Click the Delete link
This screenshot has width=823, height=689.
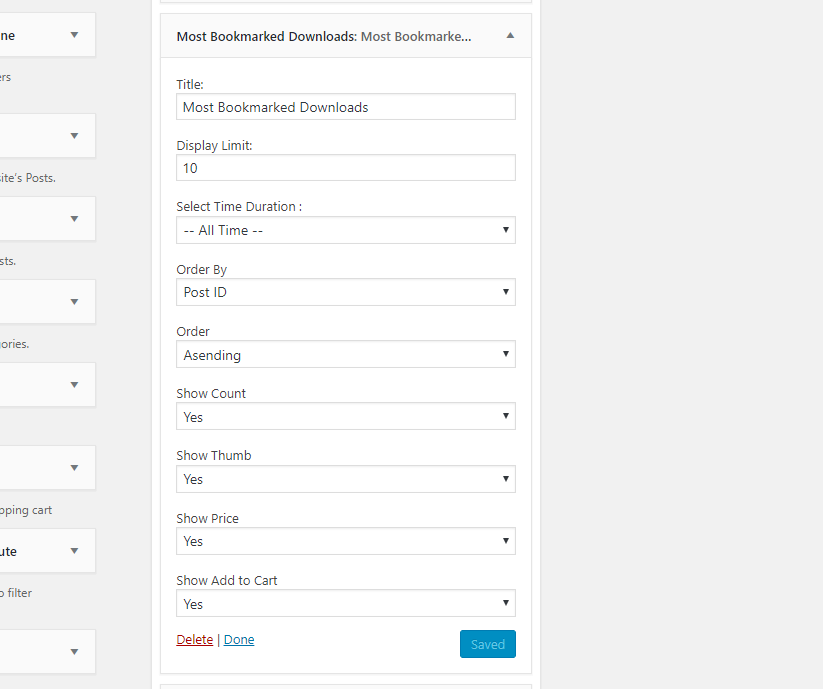pos(194,640)
